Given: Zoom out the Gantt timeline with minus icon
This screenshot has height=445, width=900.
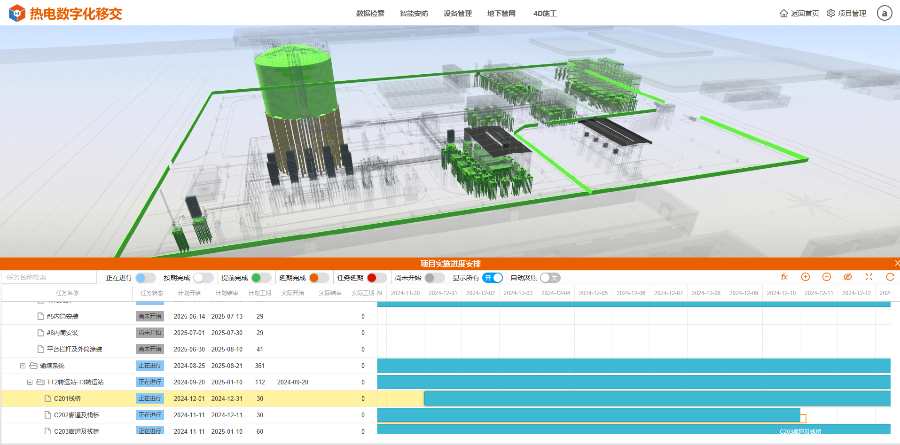Looking at the screenshot, I should pos(827,277).
